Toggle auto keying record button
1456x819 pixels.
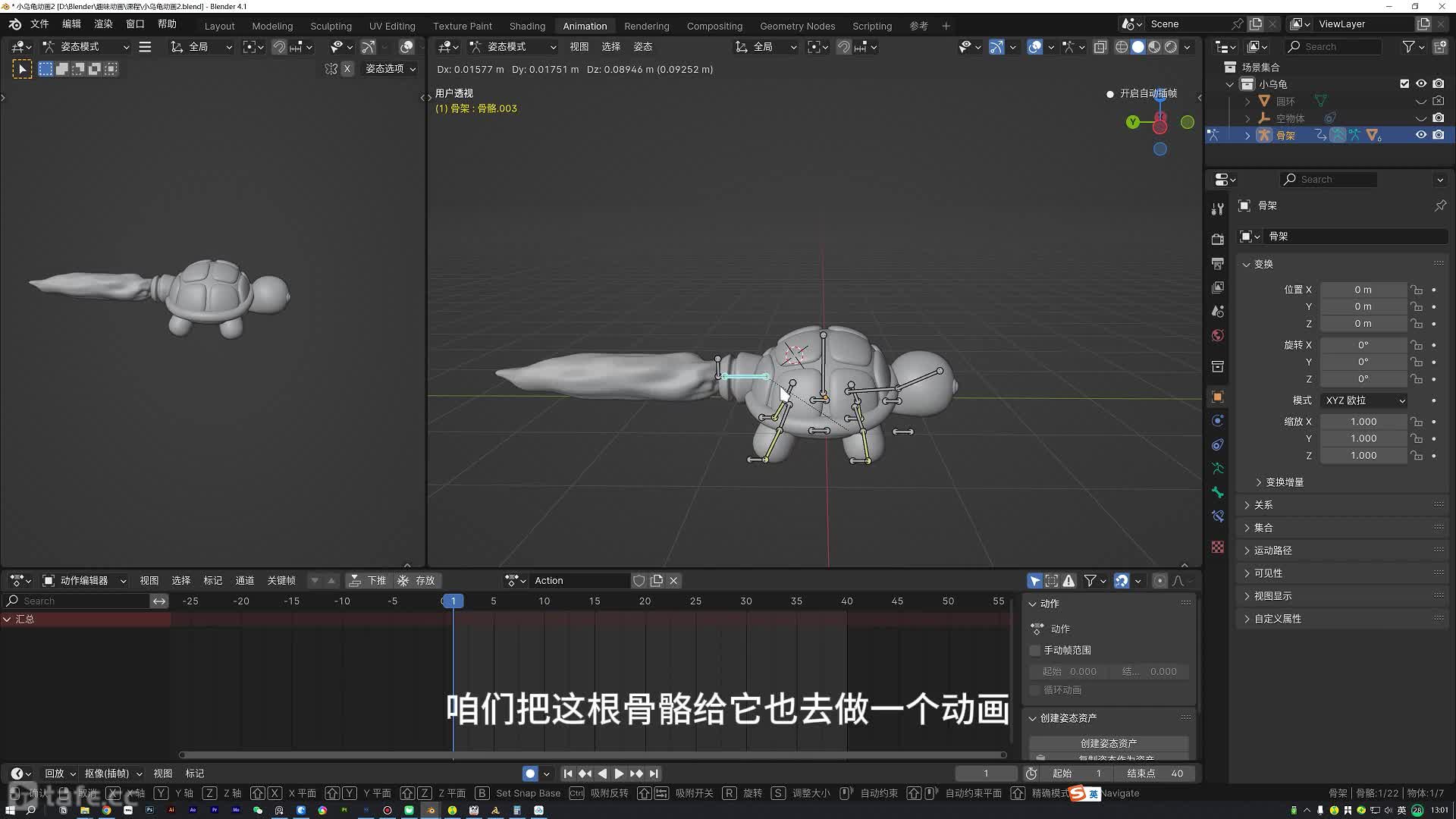530,773
